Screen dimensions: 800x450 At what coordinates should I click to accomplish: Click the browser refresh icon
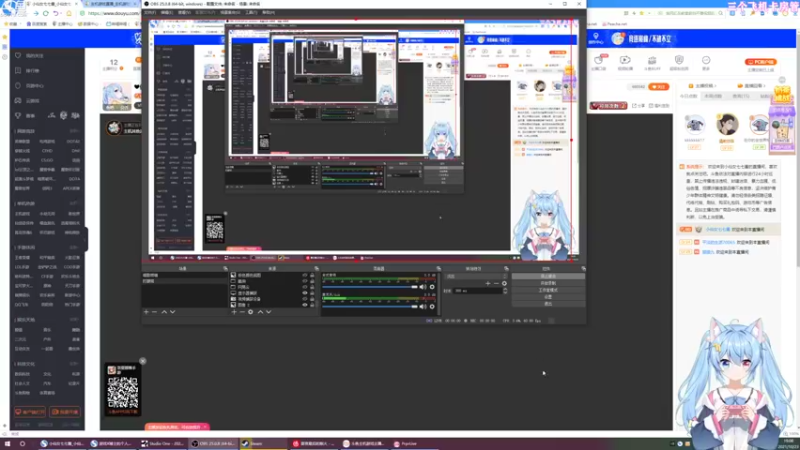pos(46,13)
